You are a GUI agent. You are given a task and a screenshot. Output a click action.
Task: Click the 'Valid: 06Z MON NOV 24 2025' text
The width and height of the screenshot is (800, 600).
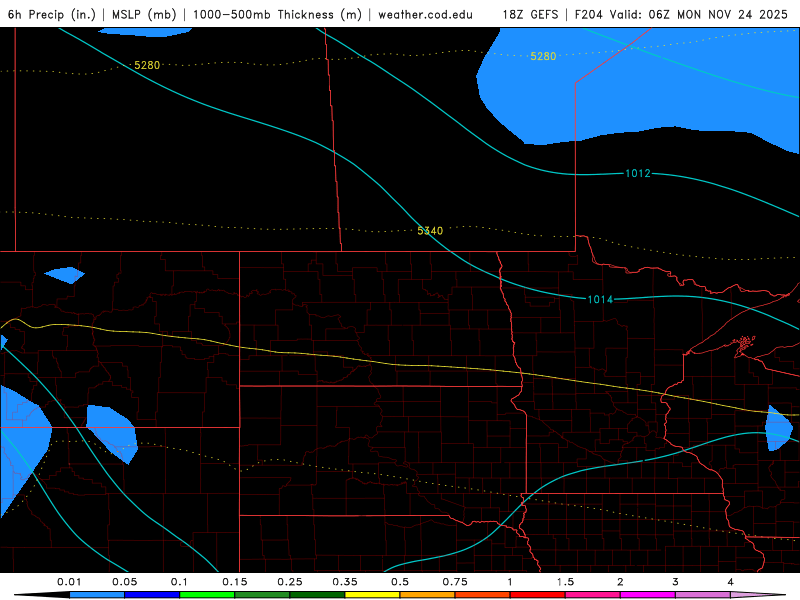[698, 14]
